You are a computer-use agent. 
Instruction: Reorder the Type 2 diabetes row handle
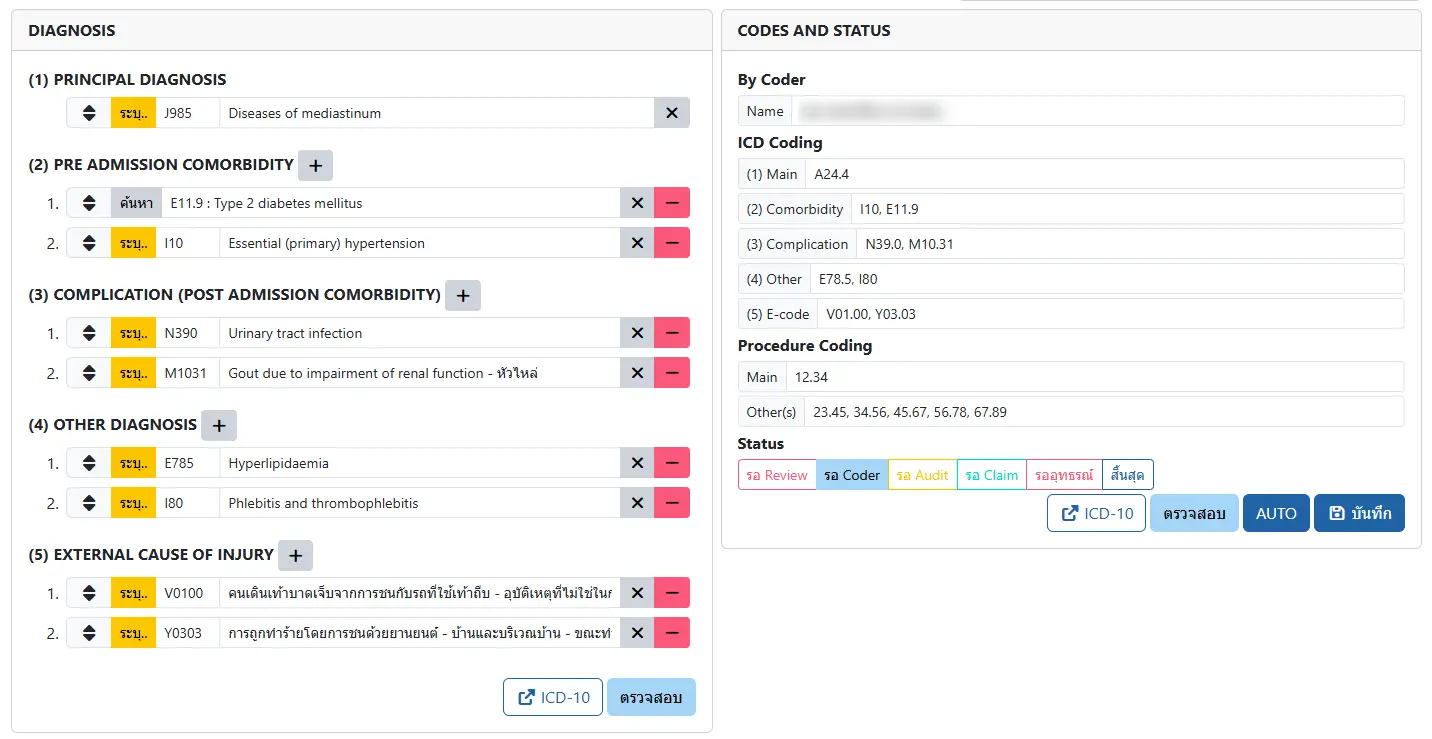(x=89, y=203)
